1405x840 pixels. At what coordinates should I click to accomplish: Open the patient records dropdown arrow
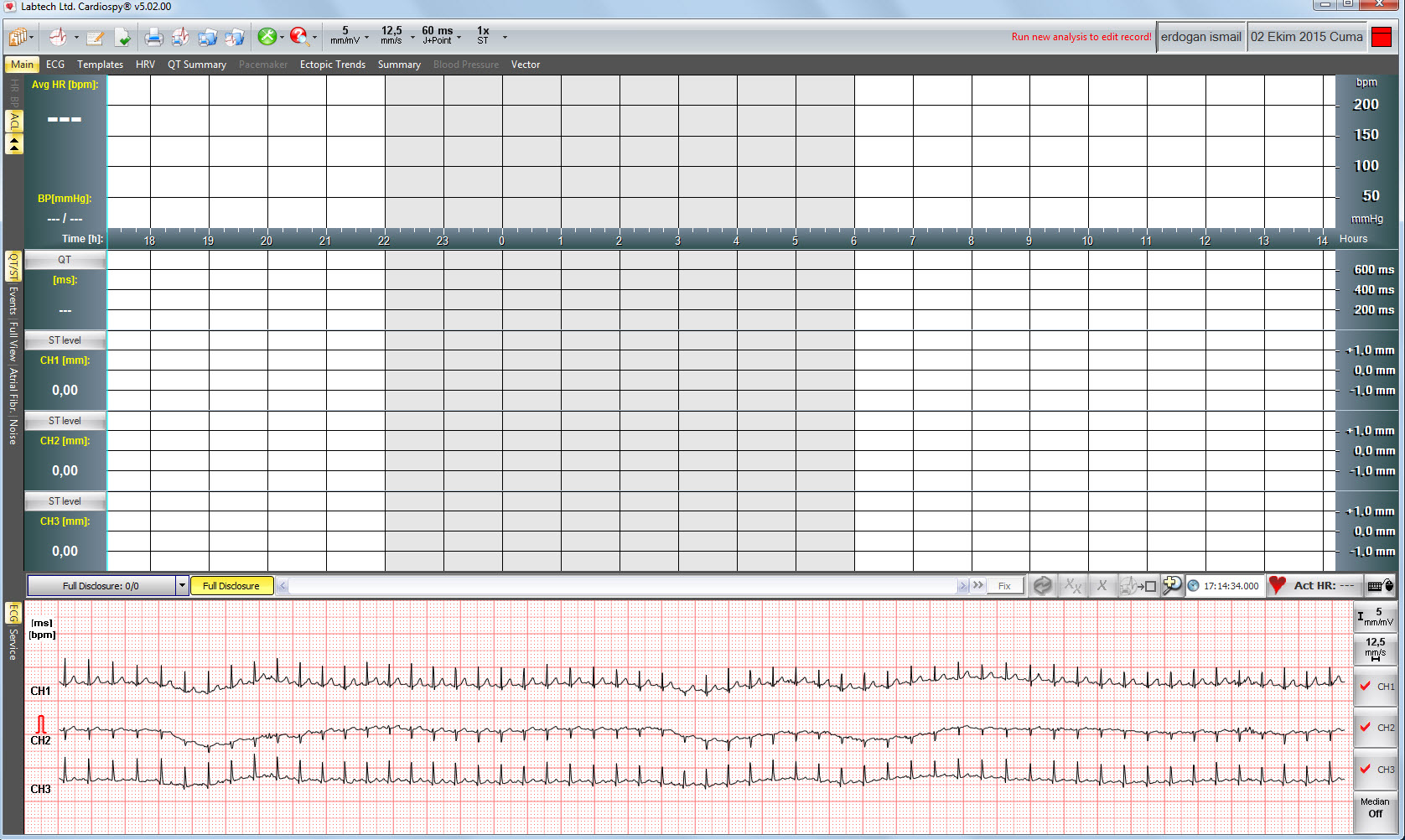point(32,38)
